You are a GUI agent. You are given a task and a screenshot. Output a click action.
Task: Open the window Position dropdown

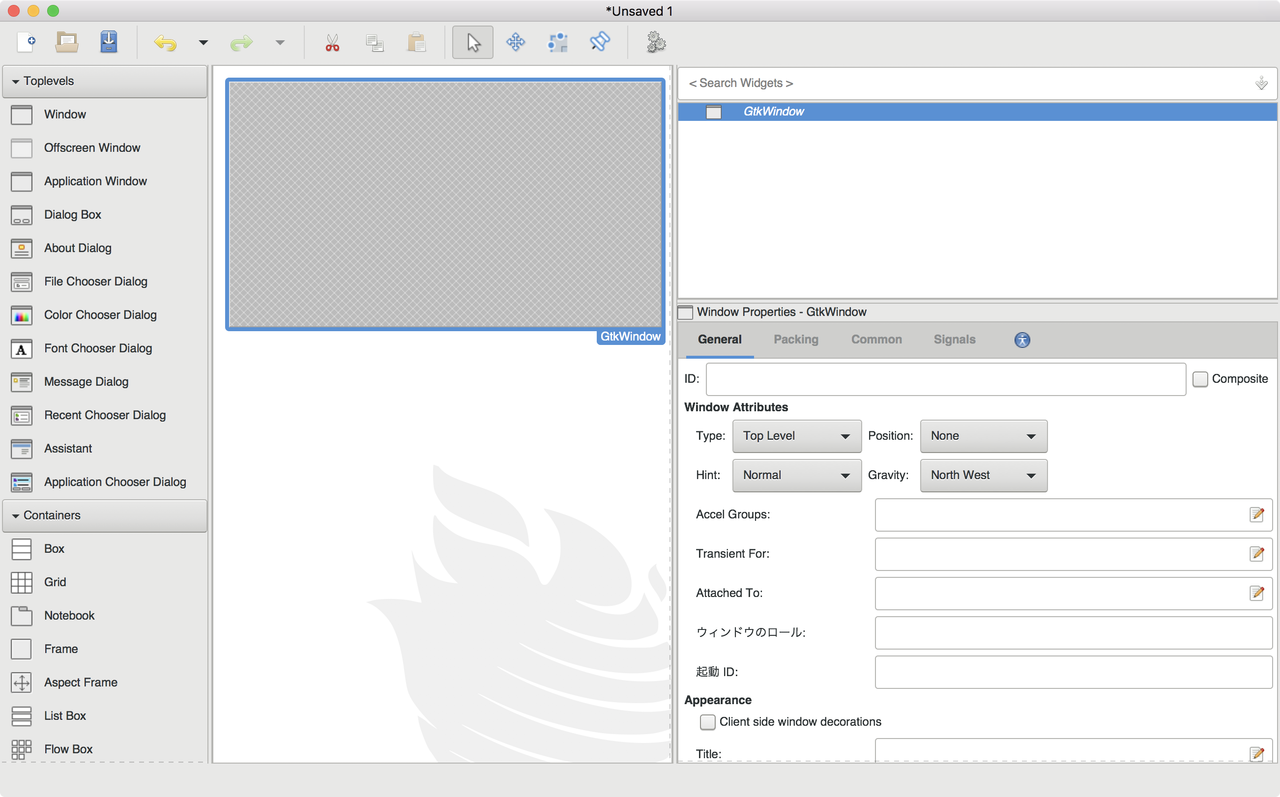pyautogui.click(x=983, y=436)
